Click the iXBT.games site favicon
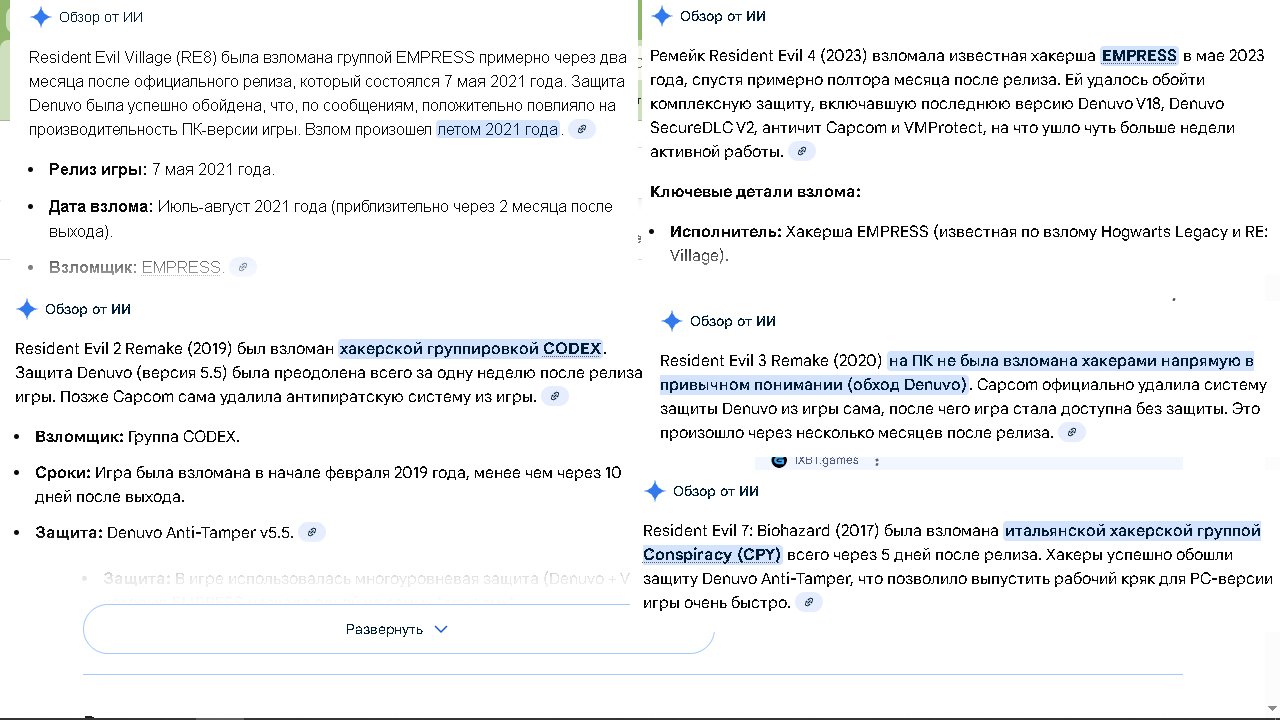 point(779,461)
